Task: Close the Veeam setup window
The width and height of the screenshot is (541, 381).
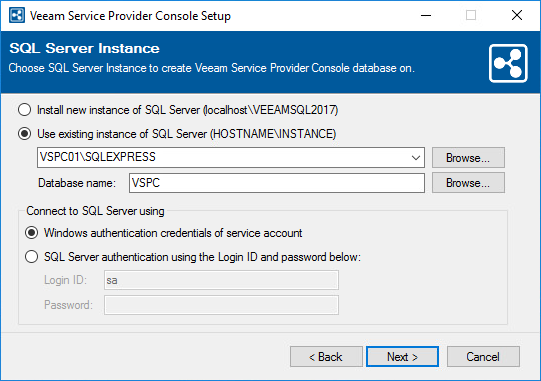Action: point(517,16)
